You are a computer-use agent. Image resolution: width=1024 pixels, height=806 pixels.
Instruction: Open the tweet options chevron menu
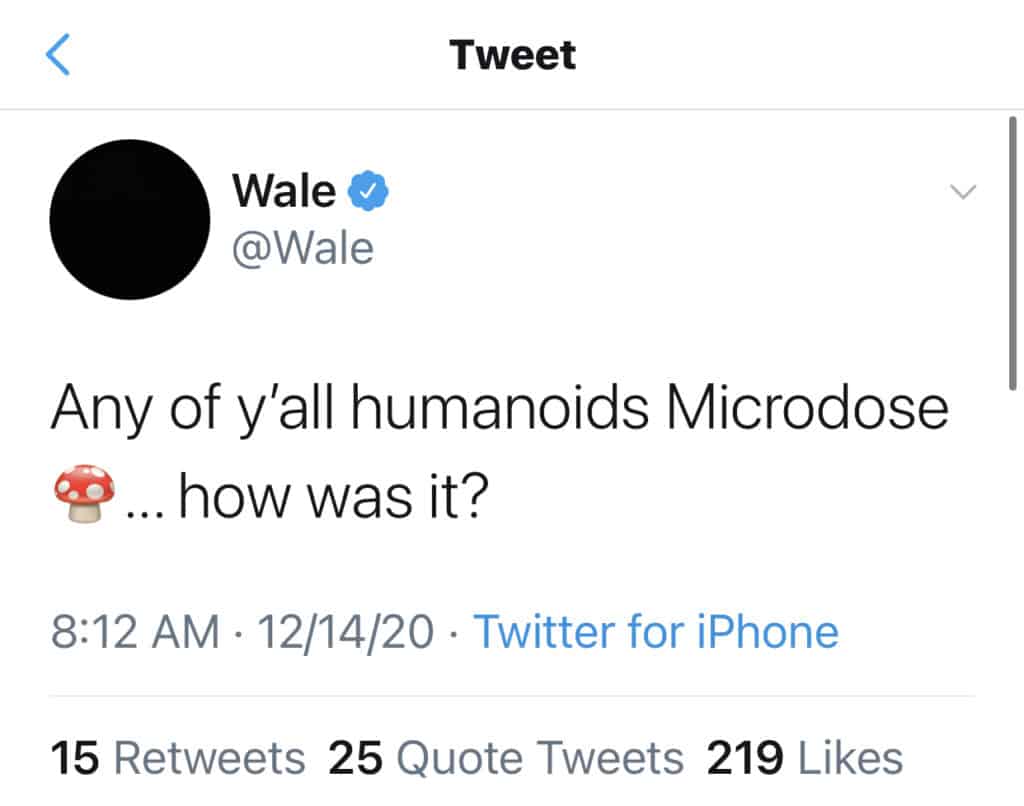click(961, 192)
